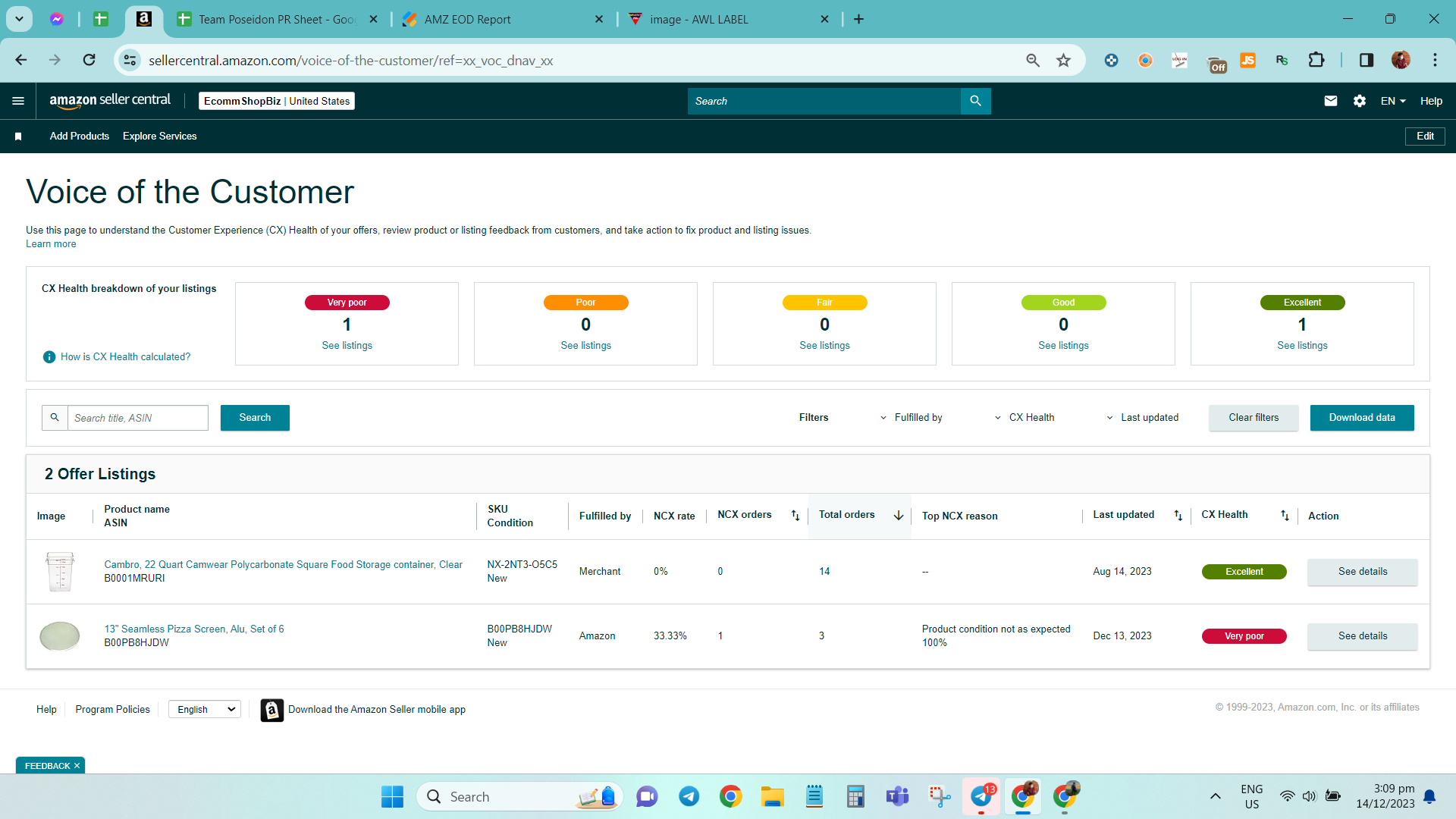Image resolution: width=1456 pixels, height=819 pixels.
Task: Open the EN language dropdown
Action: pos(1393,101)
